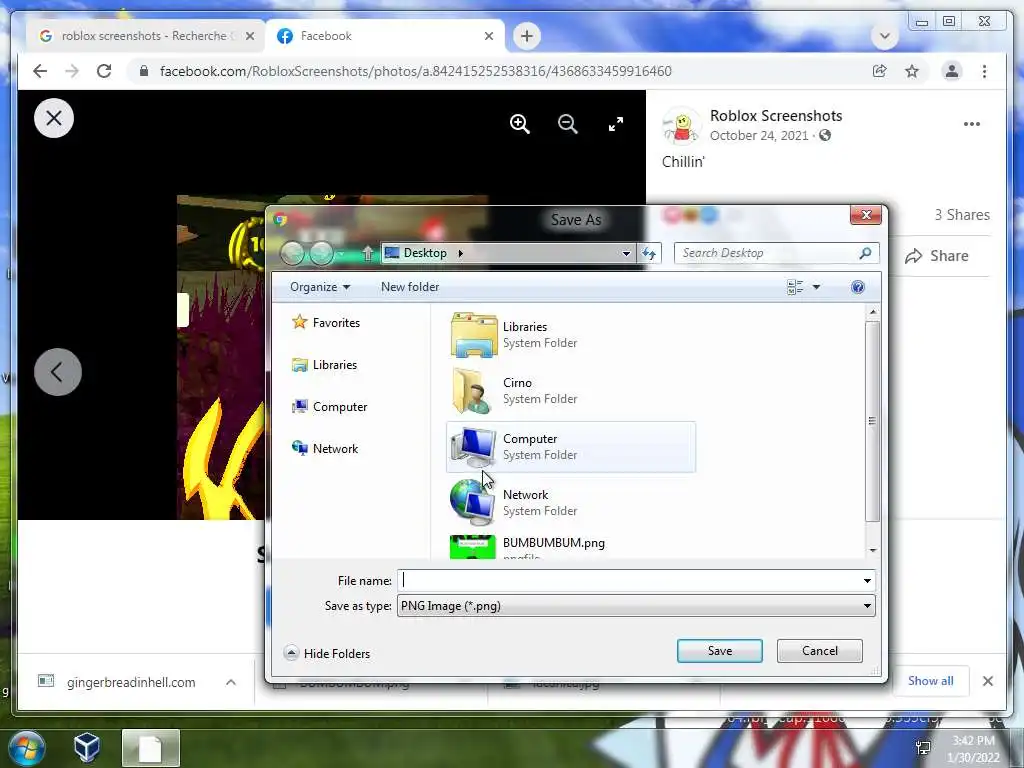Click scrollbar down arrow in file list
Viewport: 1024px width, 768px height.
pos(873,551)
